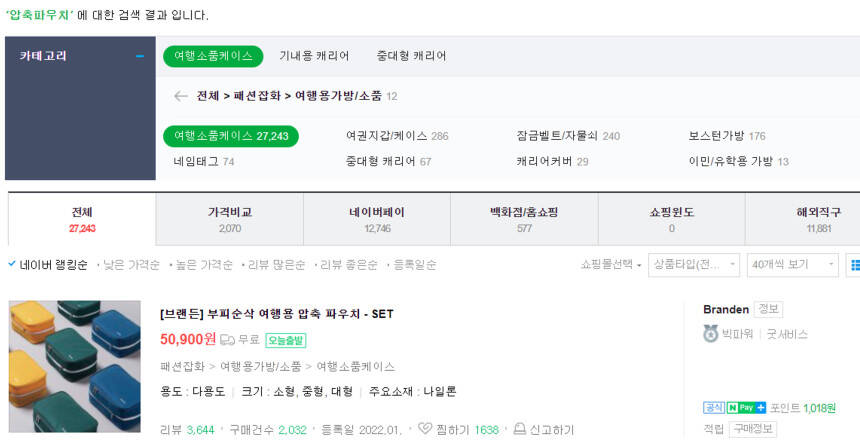The width and height of the screenshot is (860, 442).
Task: Click the blue grid view icon
Action: pos(854,265)
